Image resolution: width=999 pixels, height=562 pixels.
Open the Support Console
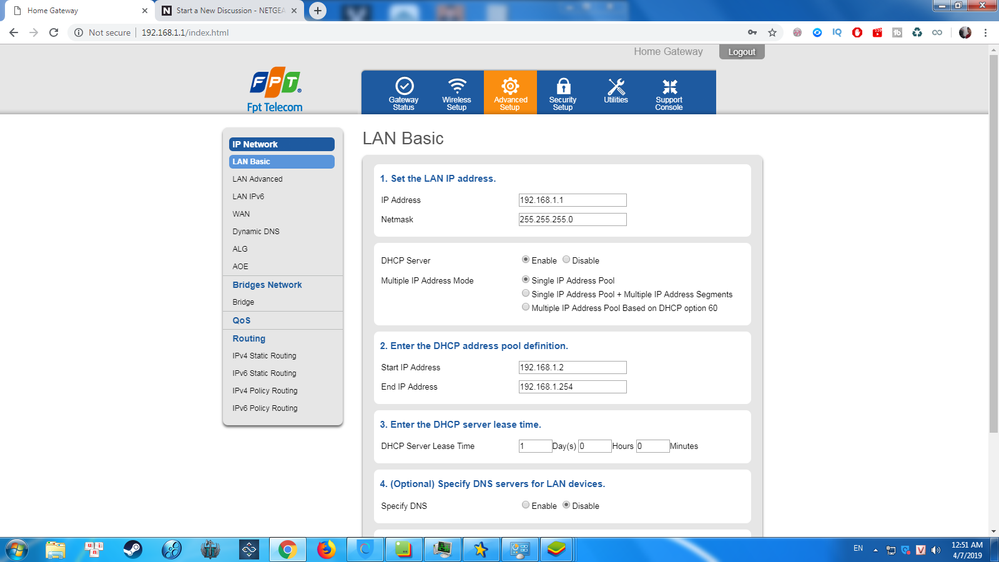[x=669, y=92]
